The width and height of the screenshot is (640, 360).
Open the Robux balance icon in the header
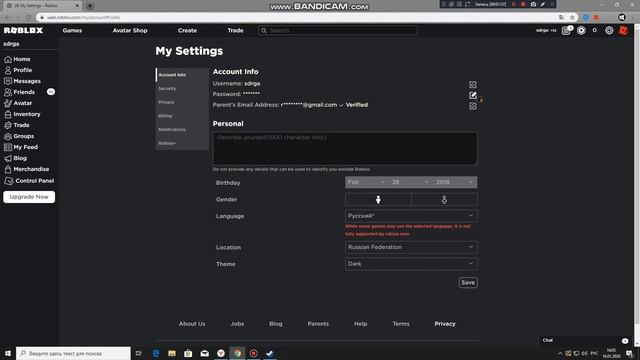(x=581, y=31)
